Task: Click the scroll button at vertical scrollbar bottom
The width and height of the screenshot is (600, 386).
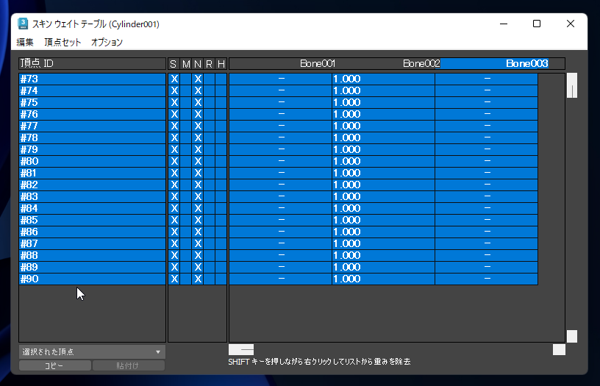Action: pos(572,336)
